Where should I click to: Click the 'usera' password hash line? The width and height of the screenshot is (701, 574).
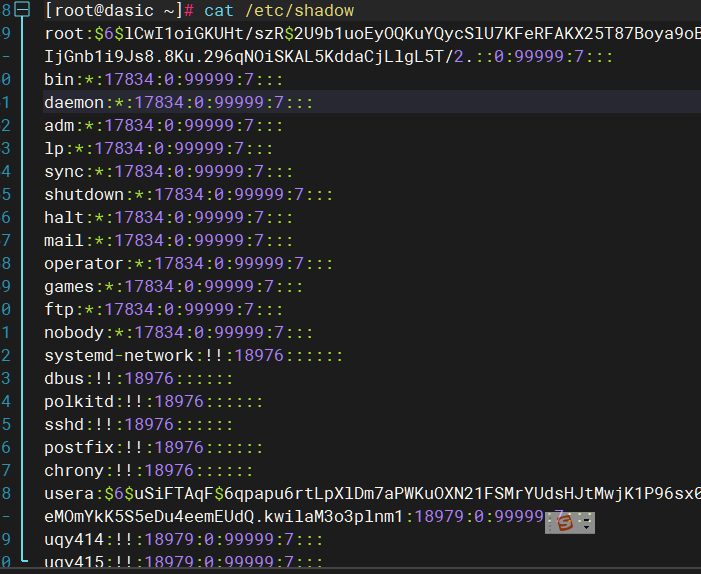(x=372, y=494)
